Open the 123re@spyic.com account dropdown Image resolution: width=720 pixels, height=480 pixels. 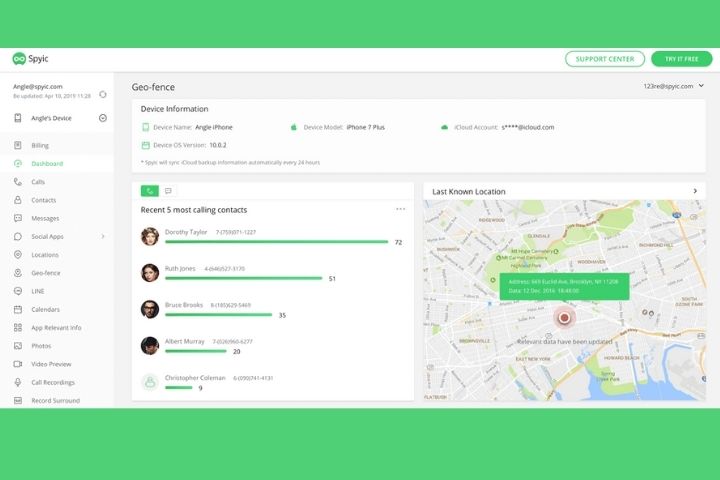coord(673,86)
